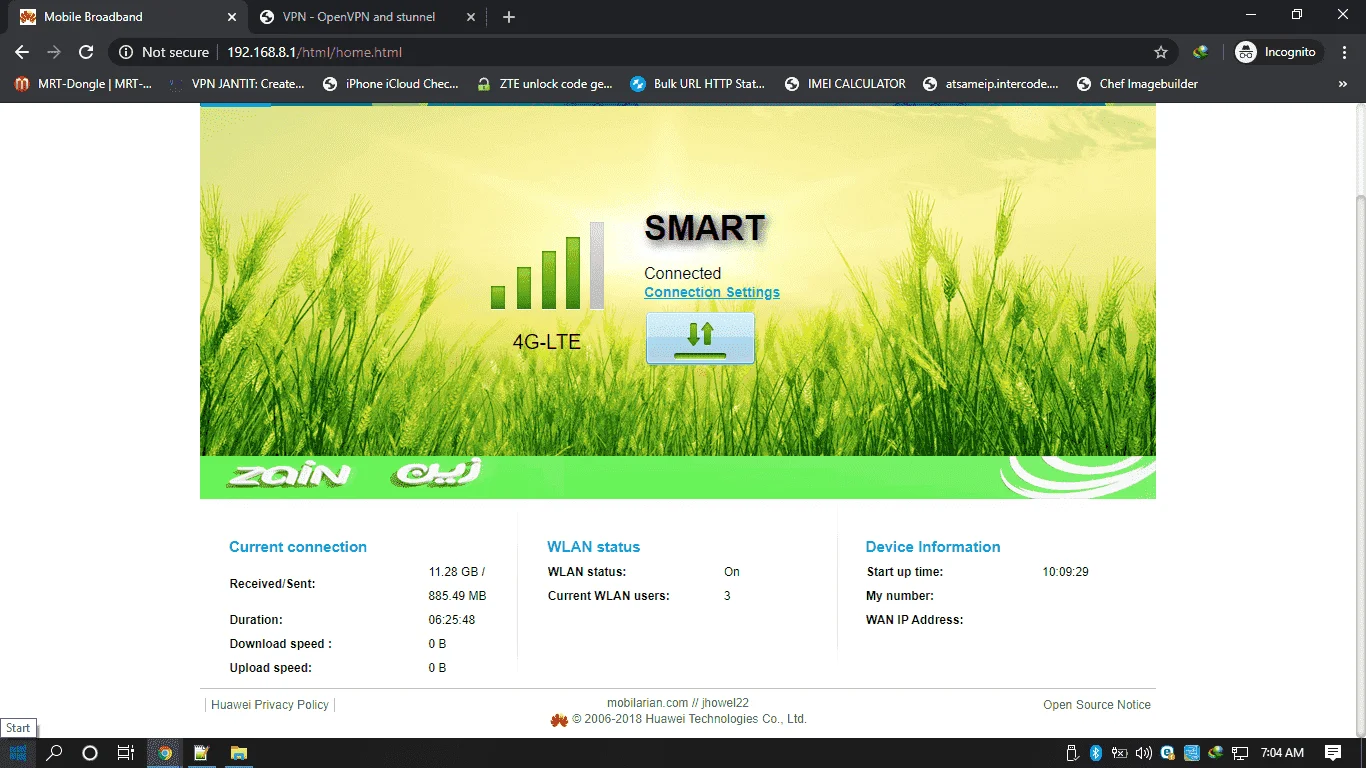
Task: Open the Chef Imagebuilder bookmark
Action: pyautogui.click(x=1138, y=84)
